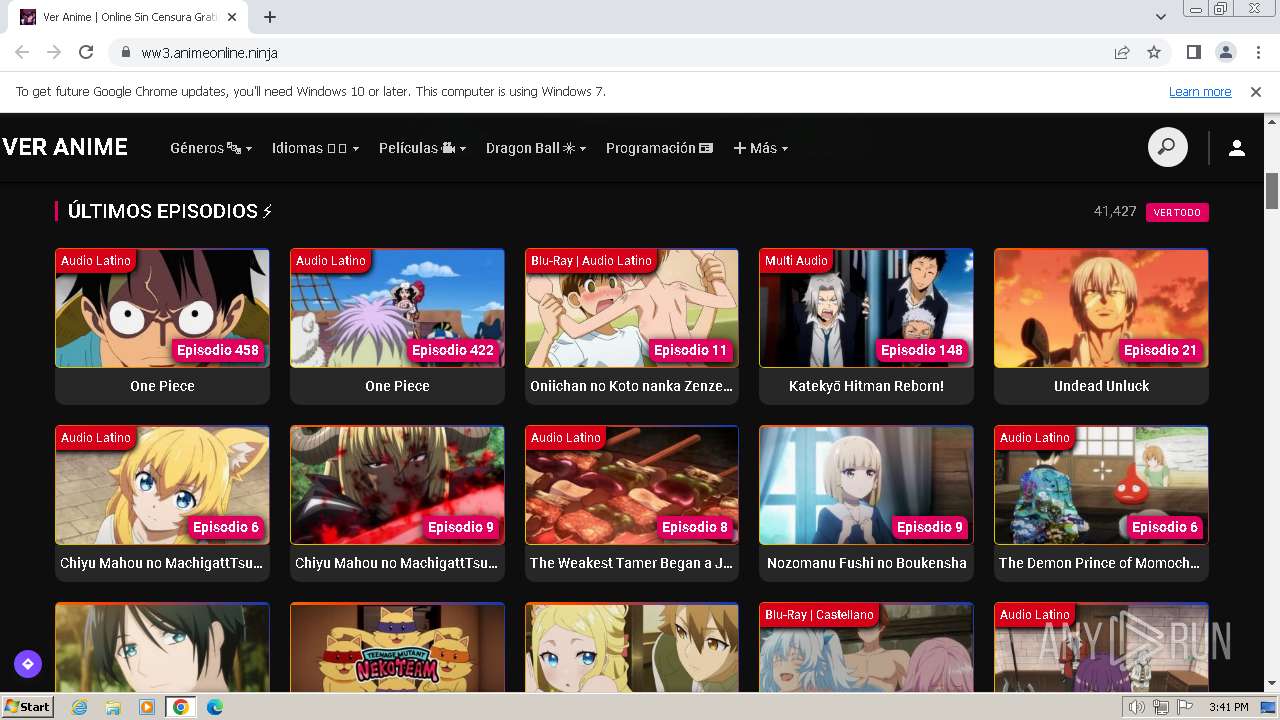1280x720 pixels.
Task: Dismiss the Chrome update notification bar
Action: (x=1256, y=91)
